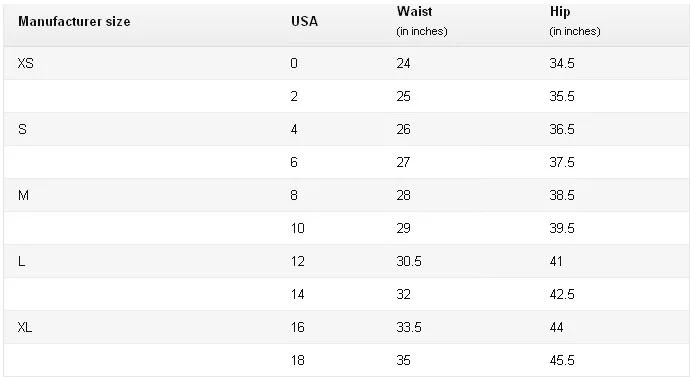Click the Hip column header
The width and height of the screenshot is (690, 378).
click(x=560, y=12)
